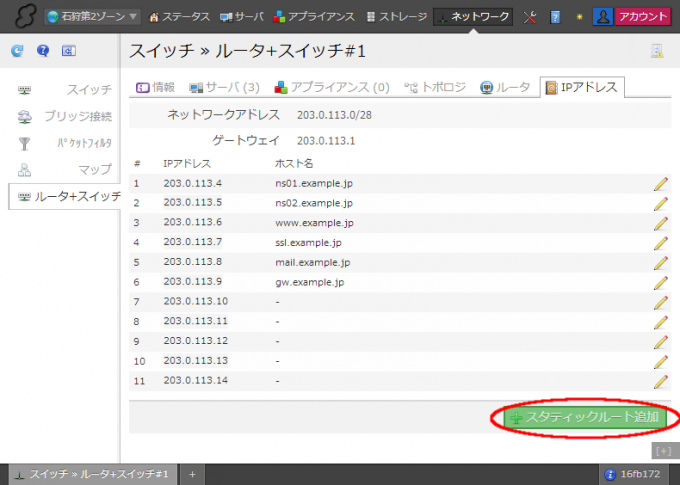680x485 pixels.
Task: Open the ストレージ menu in top bar
Action: [x=397, y=17]
